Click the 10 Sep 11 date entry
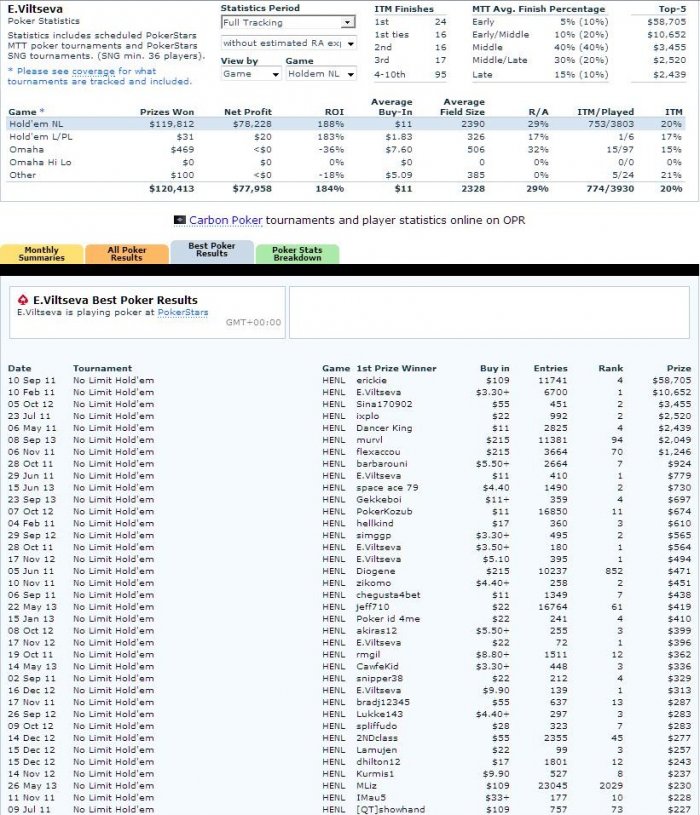Image resolution: width=700 pixels, height=815 pixels. pyautogui.click(x=31, y=380)
